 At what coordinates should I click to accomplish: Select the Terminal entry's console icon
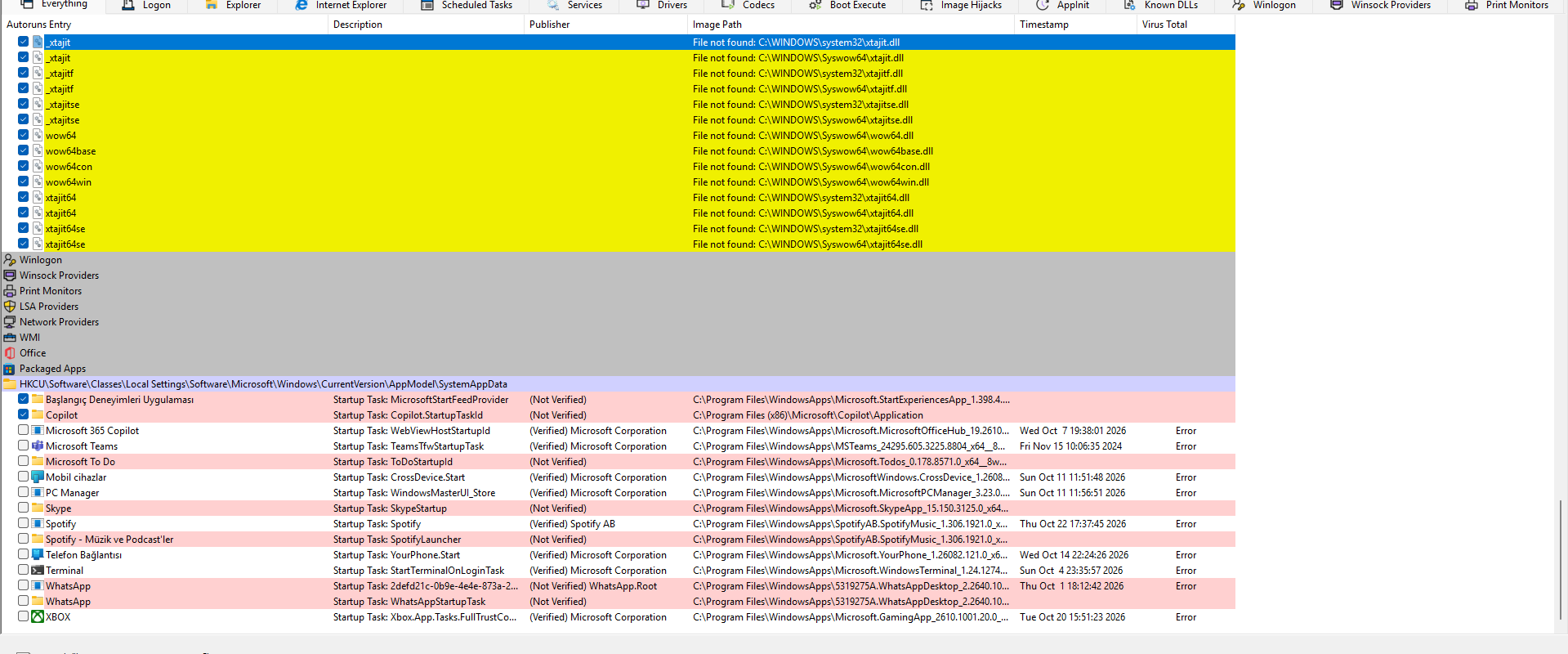pyautogui.click(x=38, y=571)
